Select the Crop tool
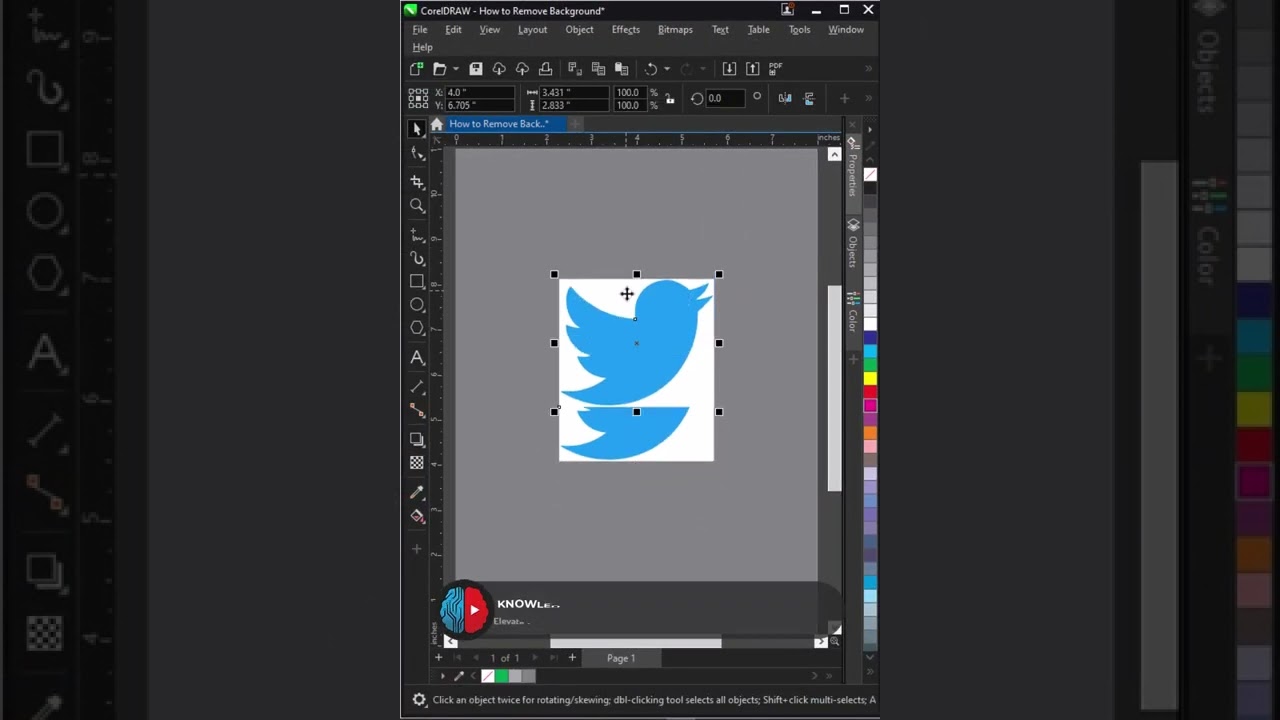This screenshot has width=1280, height=720. coord(417,182)
